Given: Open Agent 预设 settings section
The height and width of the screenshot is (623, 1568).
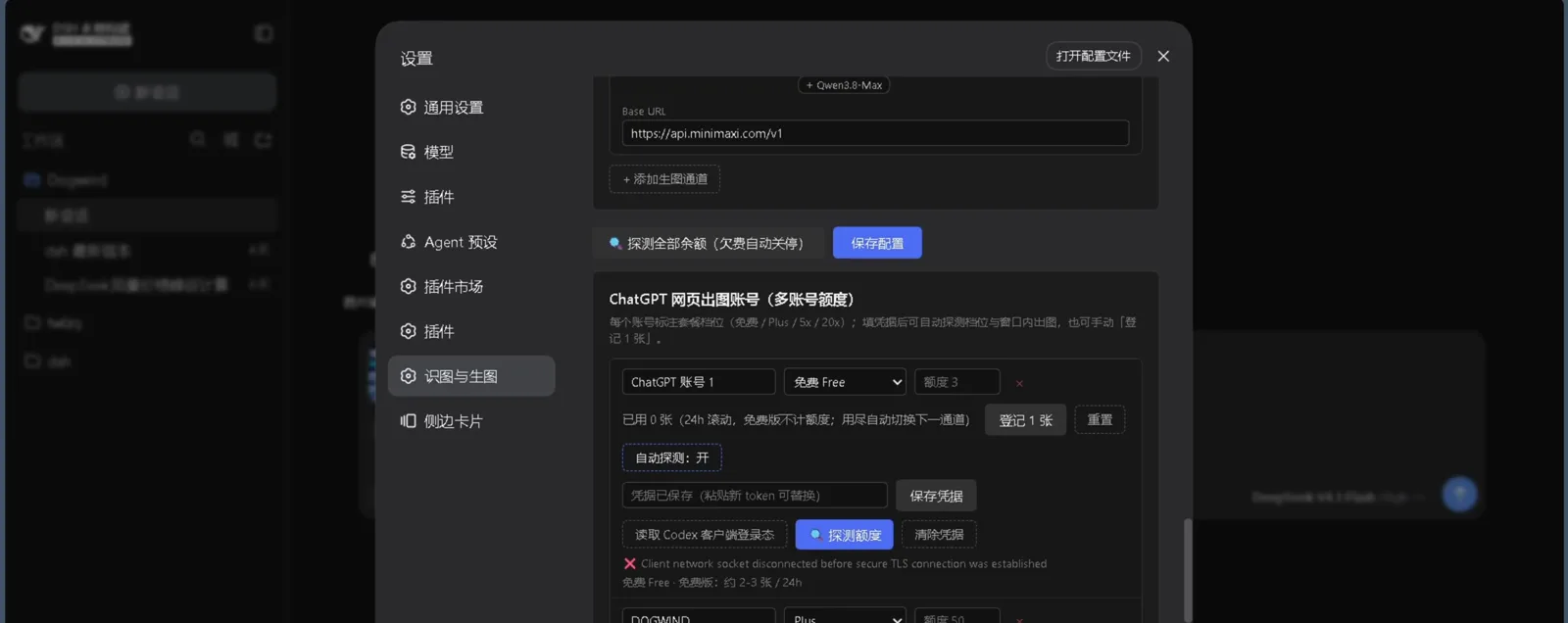Looking at the screenshot, I should click(471, 242).
